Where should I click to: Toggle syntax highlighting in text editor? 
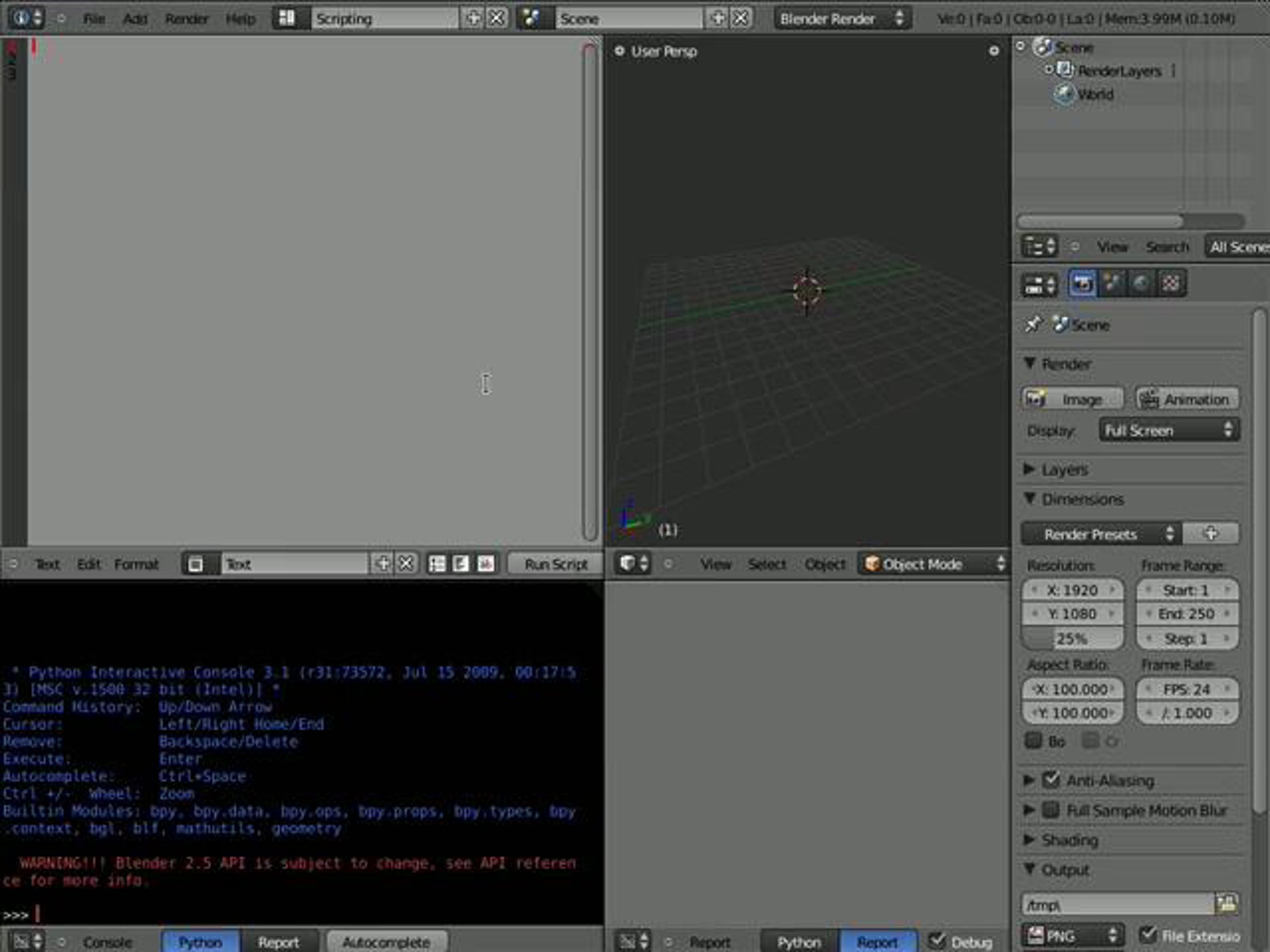(x=486, y=564)
